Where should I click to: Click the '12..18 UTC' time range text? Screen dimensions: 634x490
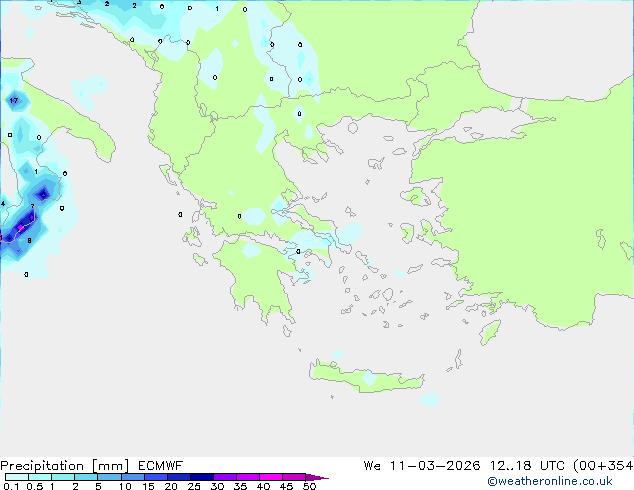click(526, 466)
